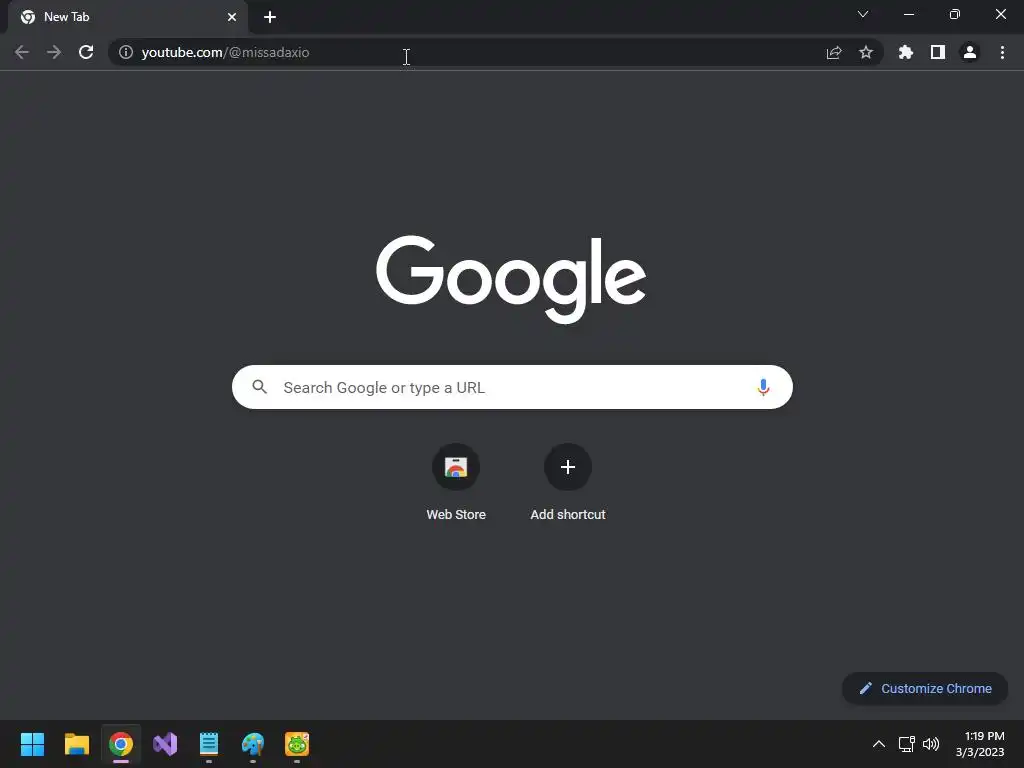Close the New Tab tab
Screen dimensions: 1024x768
[232, 17]
